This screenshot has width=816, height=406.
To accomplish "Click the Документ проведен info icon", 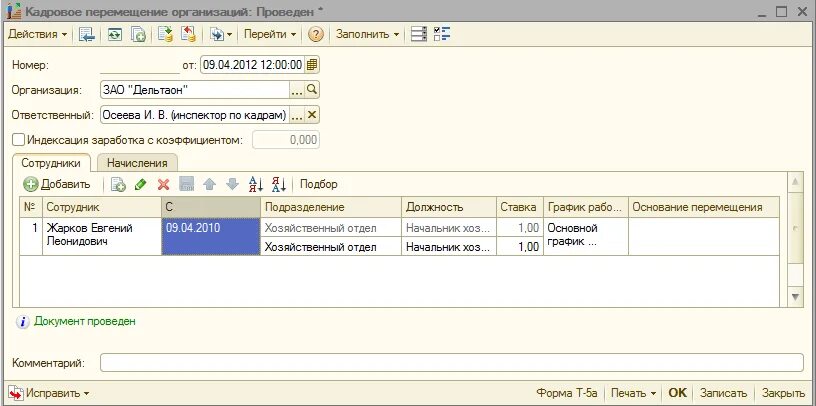I will pos(22,322).
